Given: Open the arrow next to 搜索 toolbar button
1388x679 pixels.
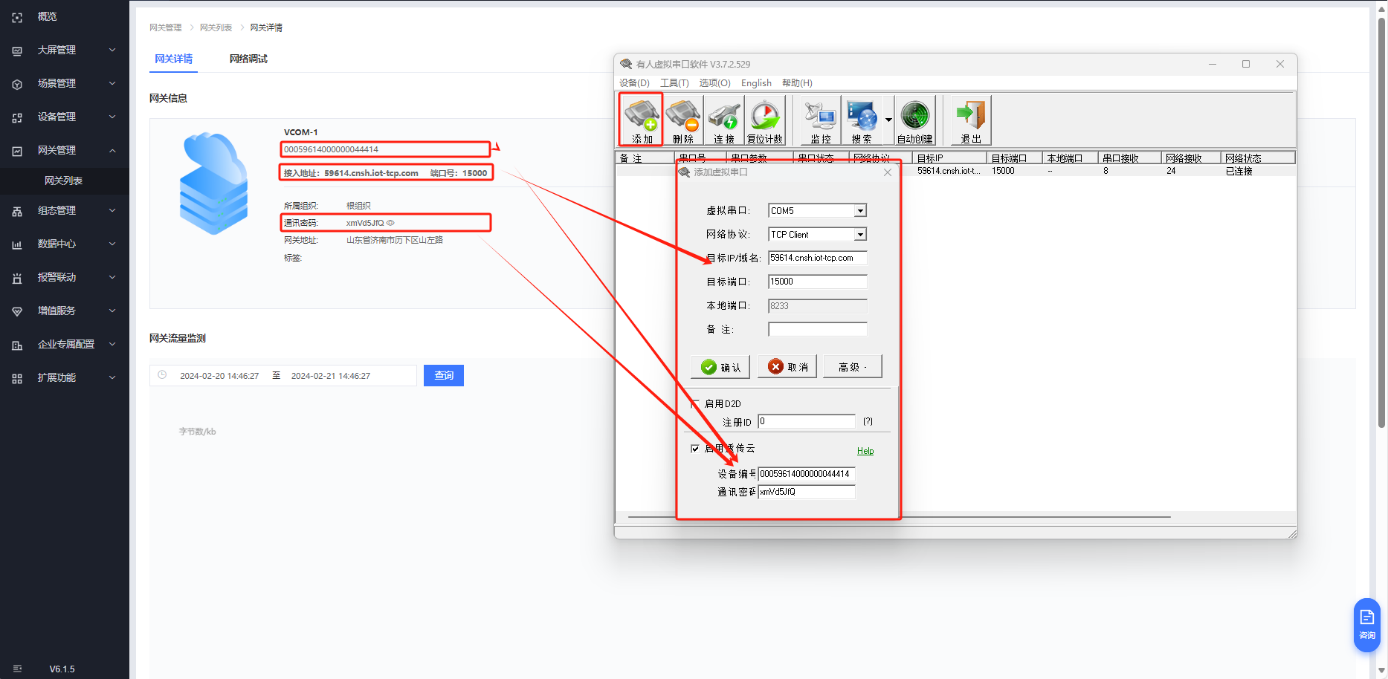Looking at the screenshot, I should [x=888, y=120].
